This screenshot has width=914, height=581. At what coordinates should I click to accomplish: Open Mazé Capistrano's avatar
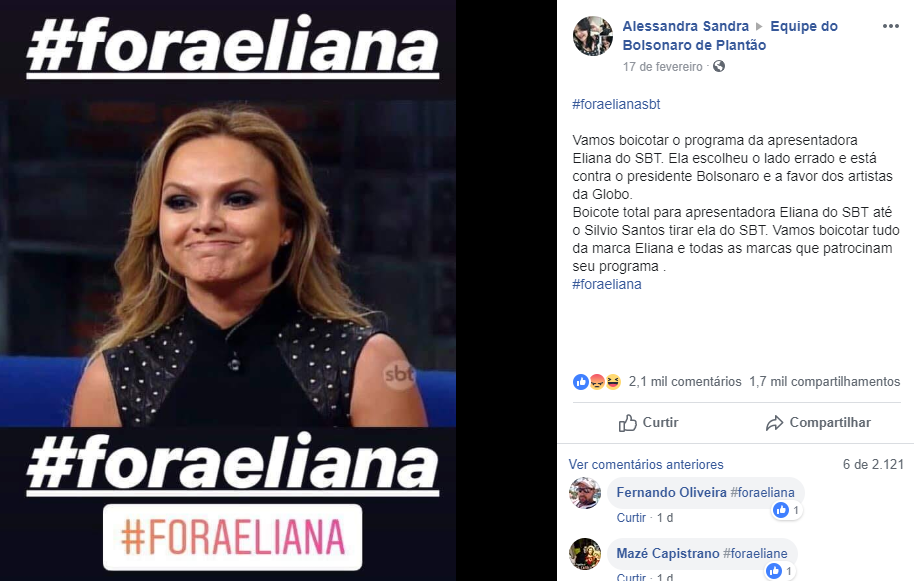[x=585, y=554]
